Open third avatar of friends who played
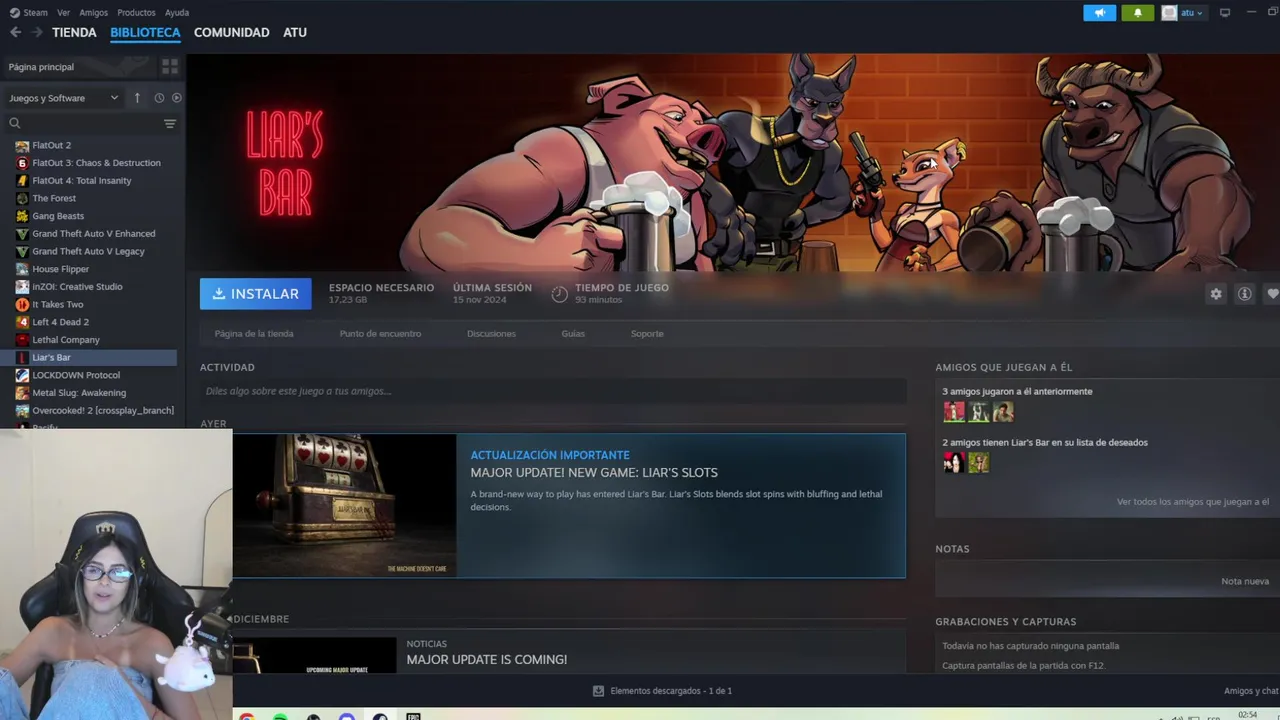Viewport: 1280px width, 720px height. [1003, 412]
